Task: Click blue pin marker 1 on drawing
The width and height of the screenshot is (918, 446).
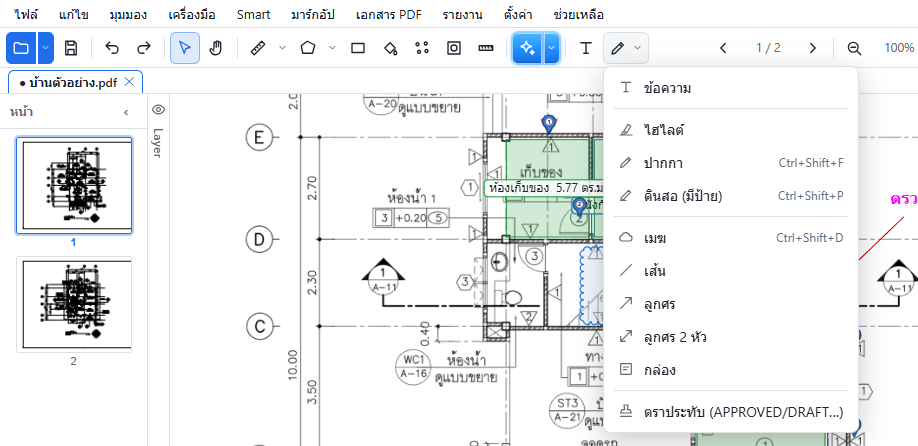Action: click(549, 123)
